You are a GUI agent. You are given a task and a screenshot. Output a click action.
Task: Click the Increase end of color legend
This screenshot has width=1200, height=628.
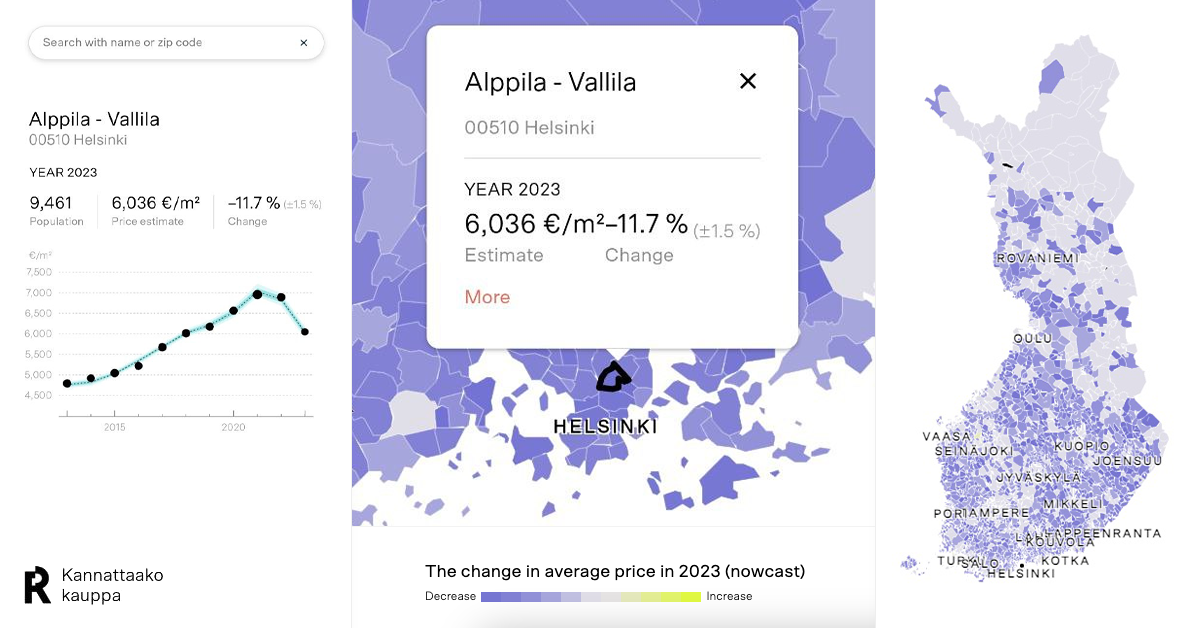(730, 596)
